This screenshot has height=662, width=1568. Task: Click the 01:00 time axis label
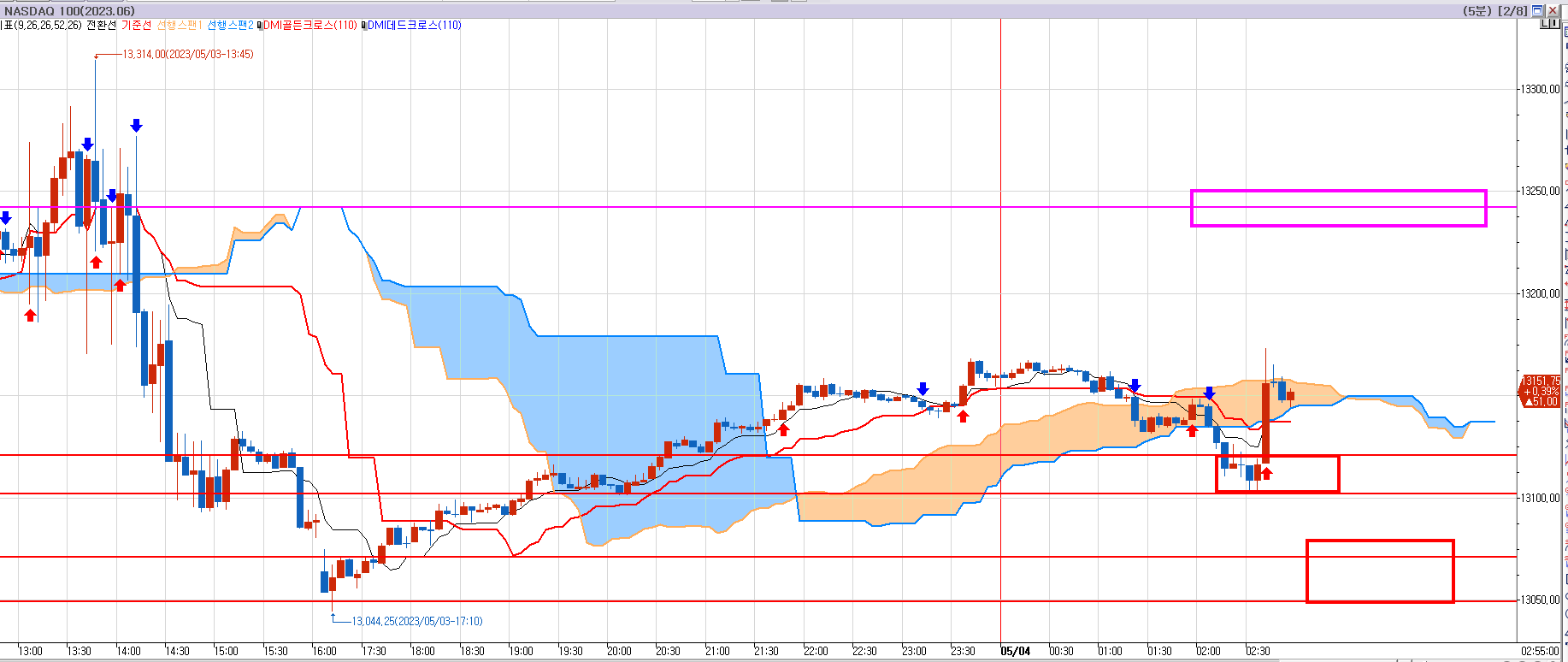click(1111, 651)
